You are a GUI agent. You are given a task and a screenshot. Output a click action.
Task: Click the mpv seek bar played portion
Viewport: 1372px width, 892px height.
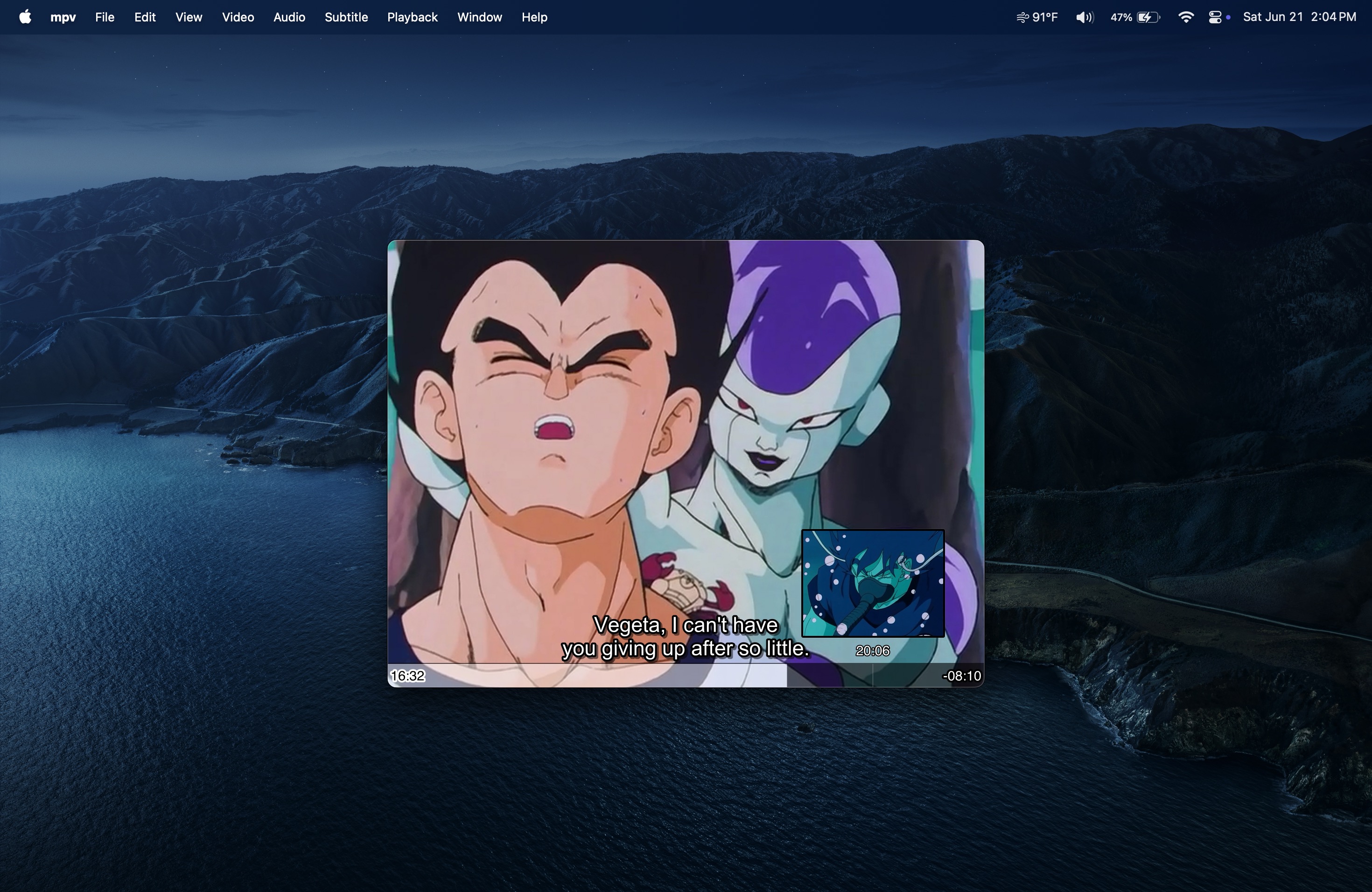(588, 676)
